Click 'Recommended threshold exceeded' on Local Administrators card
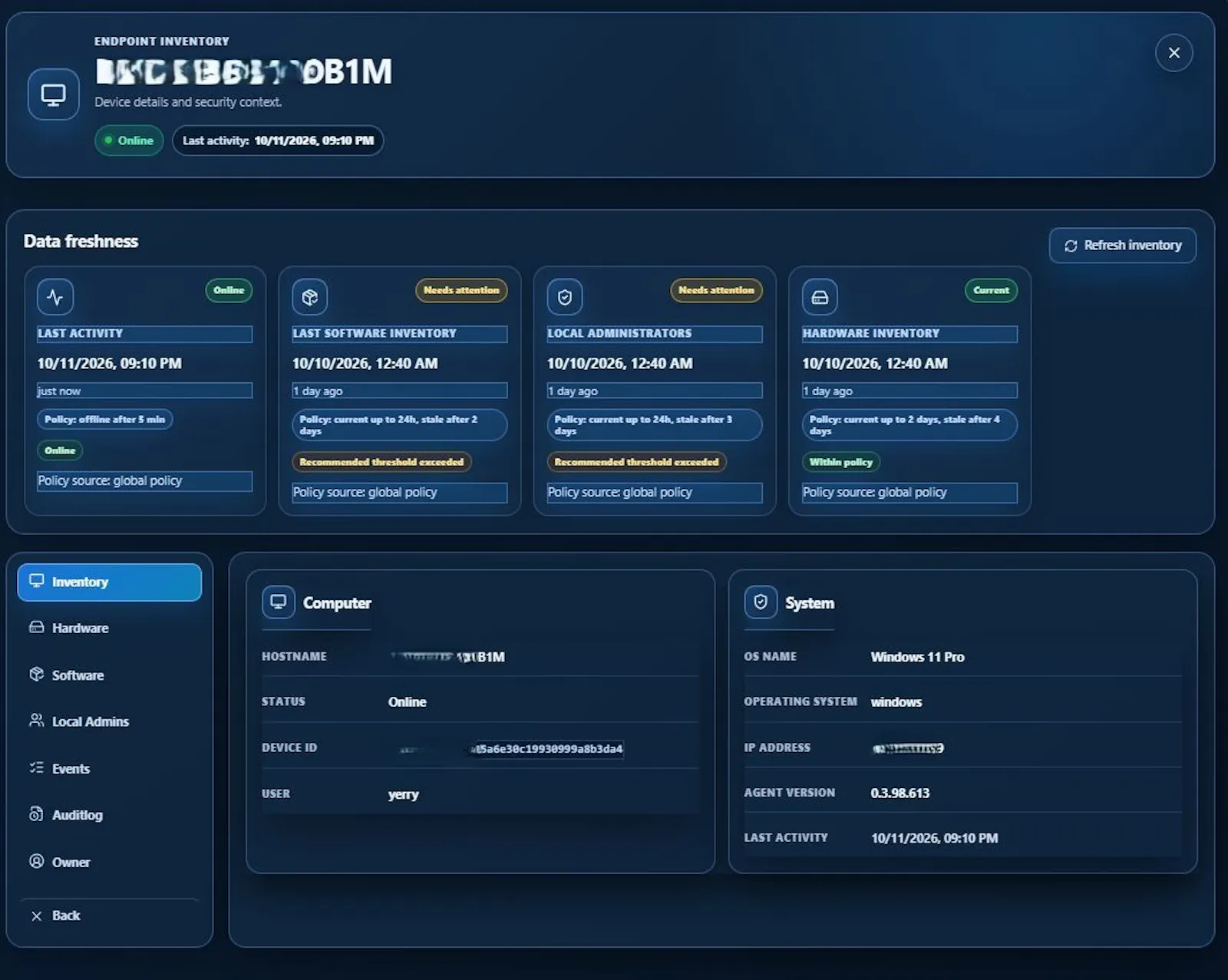 637,462
